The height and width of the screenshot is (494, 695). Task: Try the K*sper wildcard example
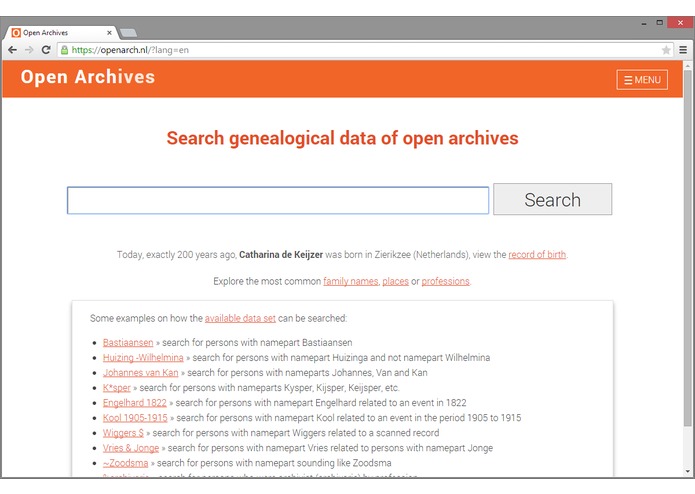coord(117,388)
